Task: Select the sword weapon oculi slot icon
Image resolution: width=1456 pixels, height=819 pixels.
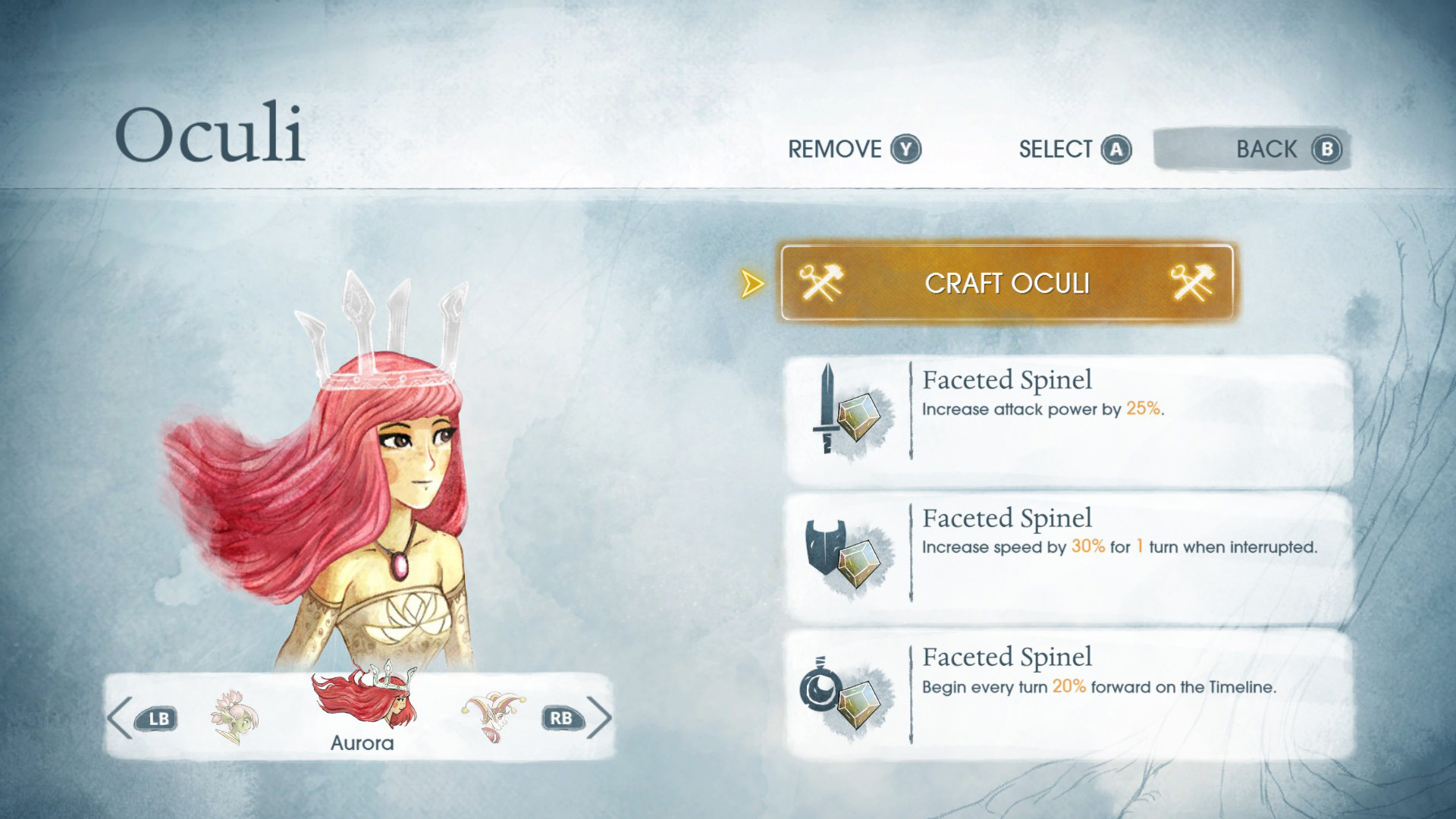Action: tap(827, 409)
